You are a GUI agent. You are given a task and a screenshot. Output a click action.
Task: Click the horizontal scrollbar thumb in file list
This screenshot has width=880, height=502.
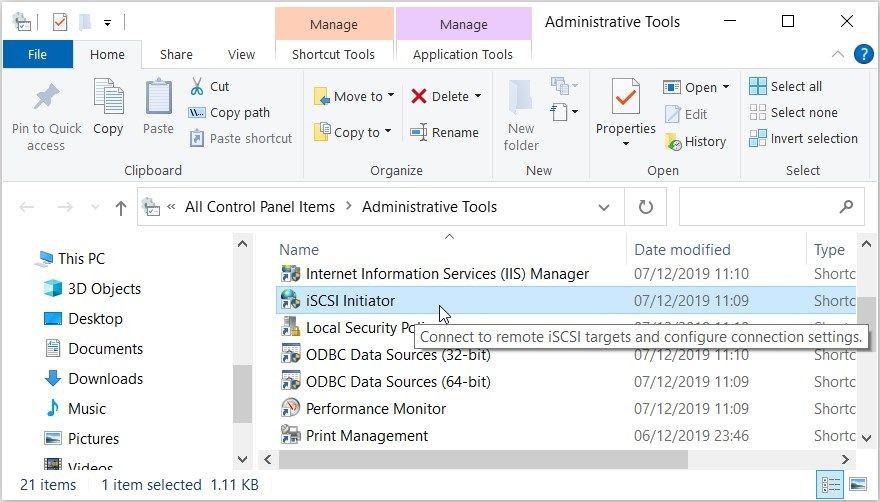pyautogui.click(x=483, y=459)
